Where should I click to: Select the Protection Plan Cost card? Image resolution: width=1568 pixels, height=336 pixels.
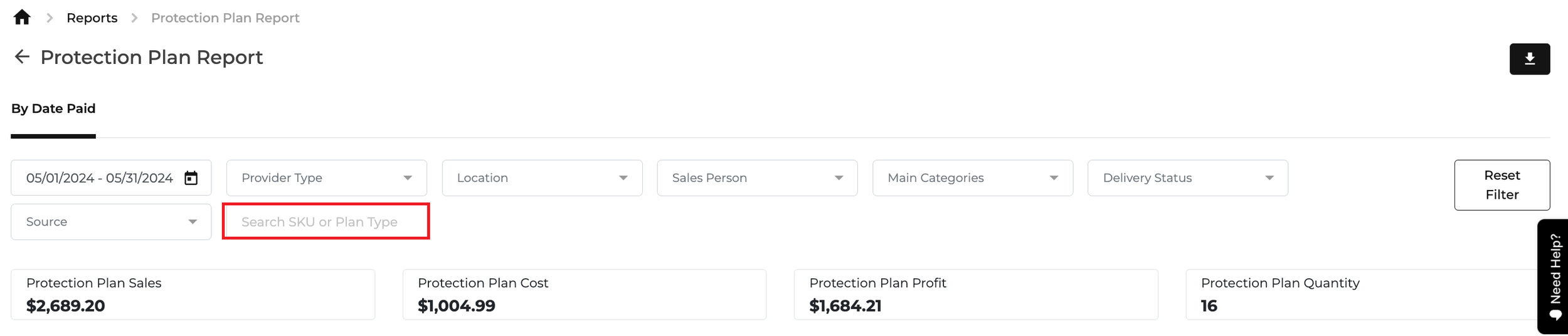click(x=585, y=295)
